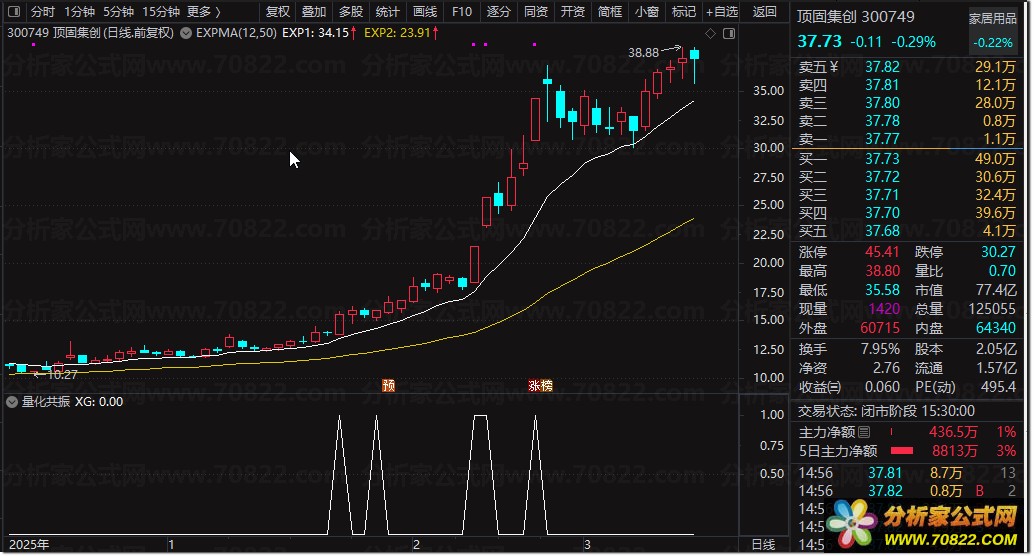
Task: Click stock name 顶固集创 300749 header
Action: pyautogui.click(x=855, y=17)
